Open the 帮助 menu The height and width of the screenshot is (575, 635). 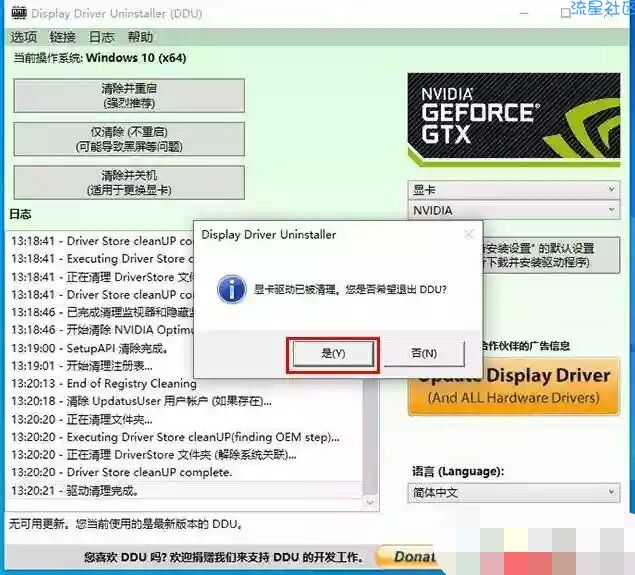(x=140, y=37)
